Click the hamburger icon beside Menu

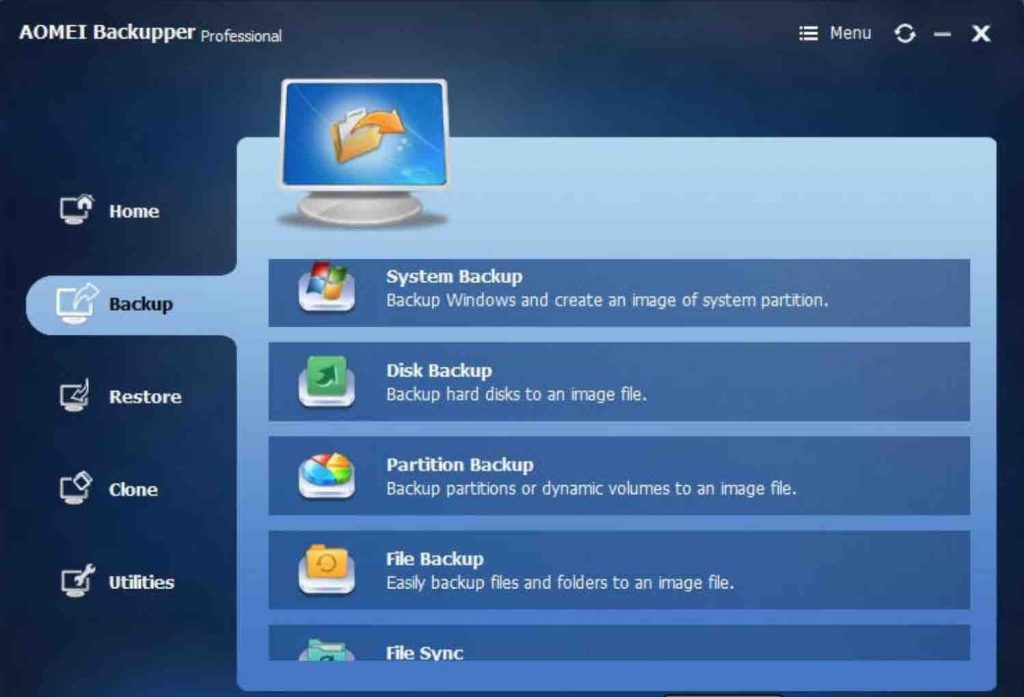pos(807,33)
